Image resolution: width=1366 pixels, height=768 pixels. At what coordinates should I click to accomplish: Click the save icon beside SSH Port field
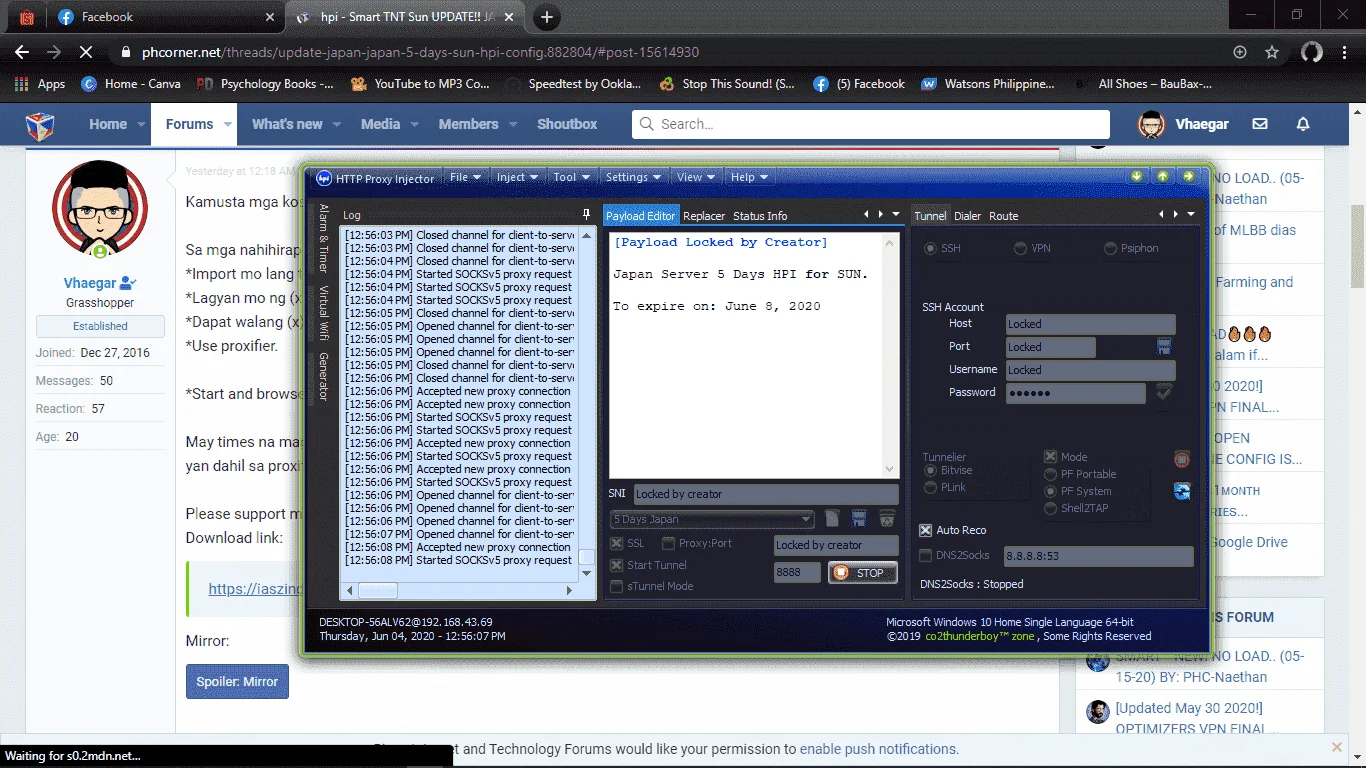pos(1164,346)
